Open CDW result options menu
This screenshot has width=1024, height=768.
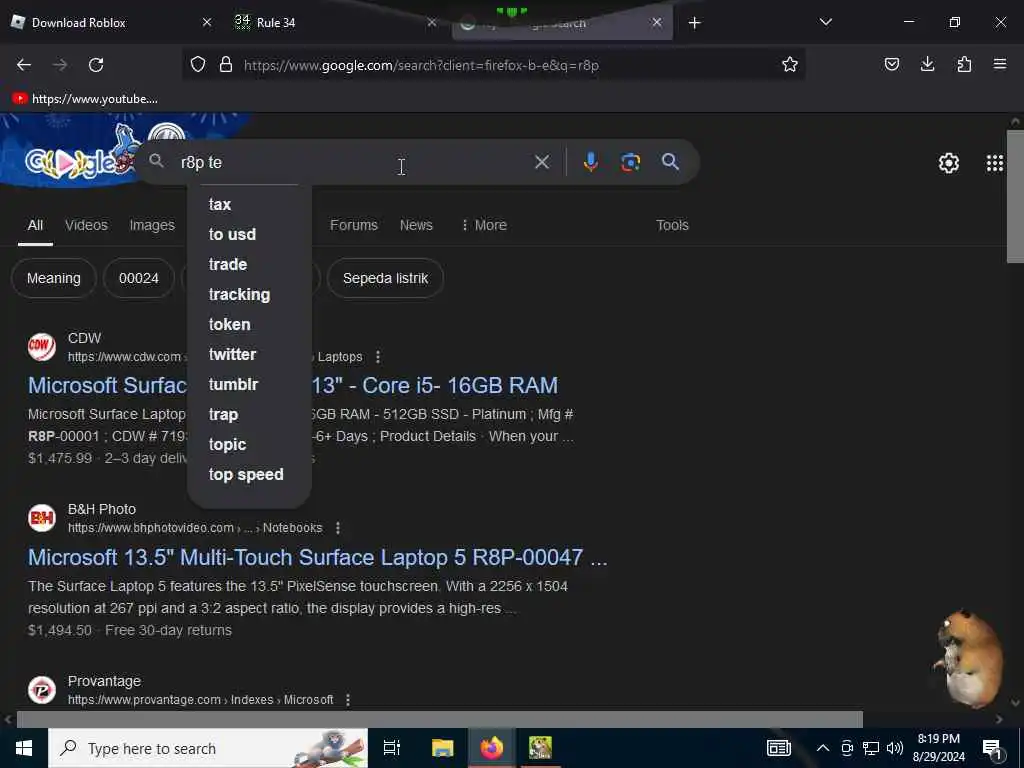(x=377, y=357)
